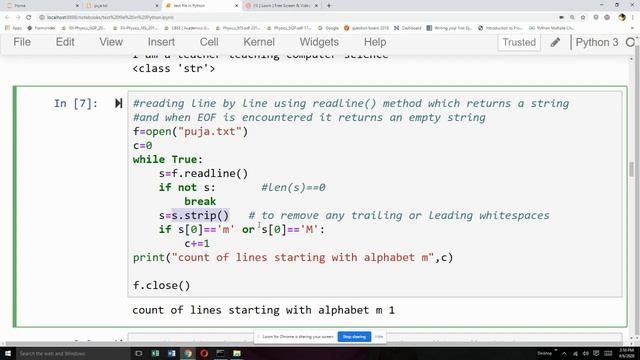Open Task View on the taskbar

139,353
